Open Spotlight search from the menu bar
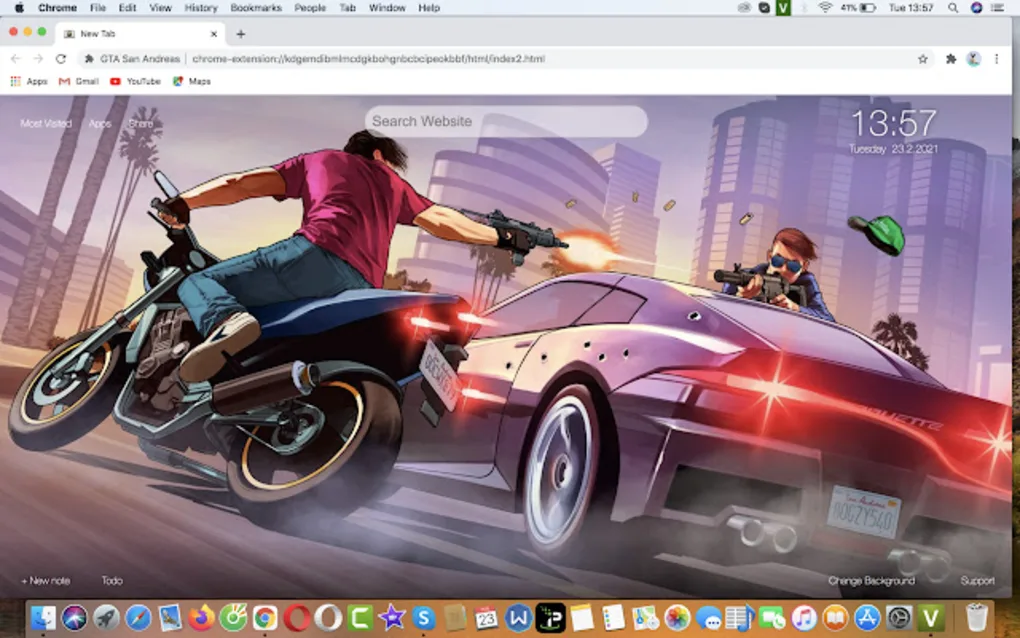The height and width of the screenshot is (638, 1020). pyautogui.click(x=954, y=8)
